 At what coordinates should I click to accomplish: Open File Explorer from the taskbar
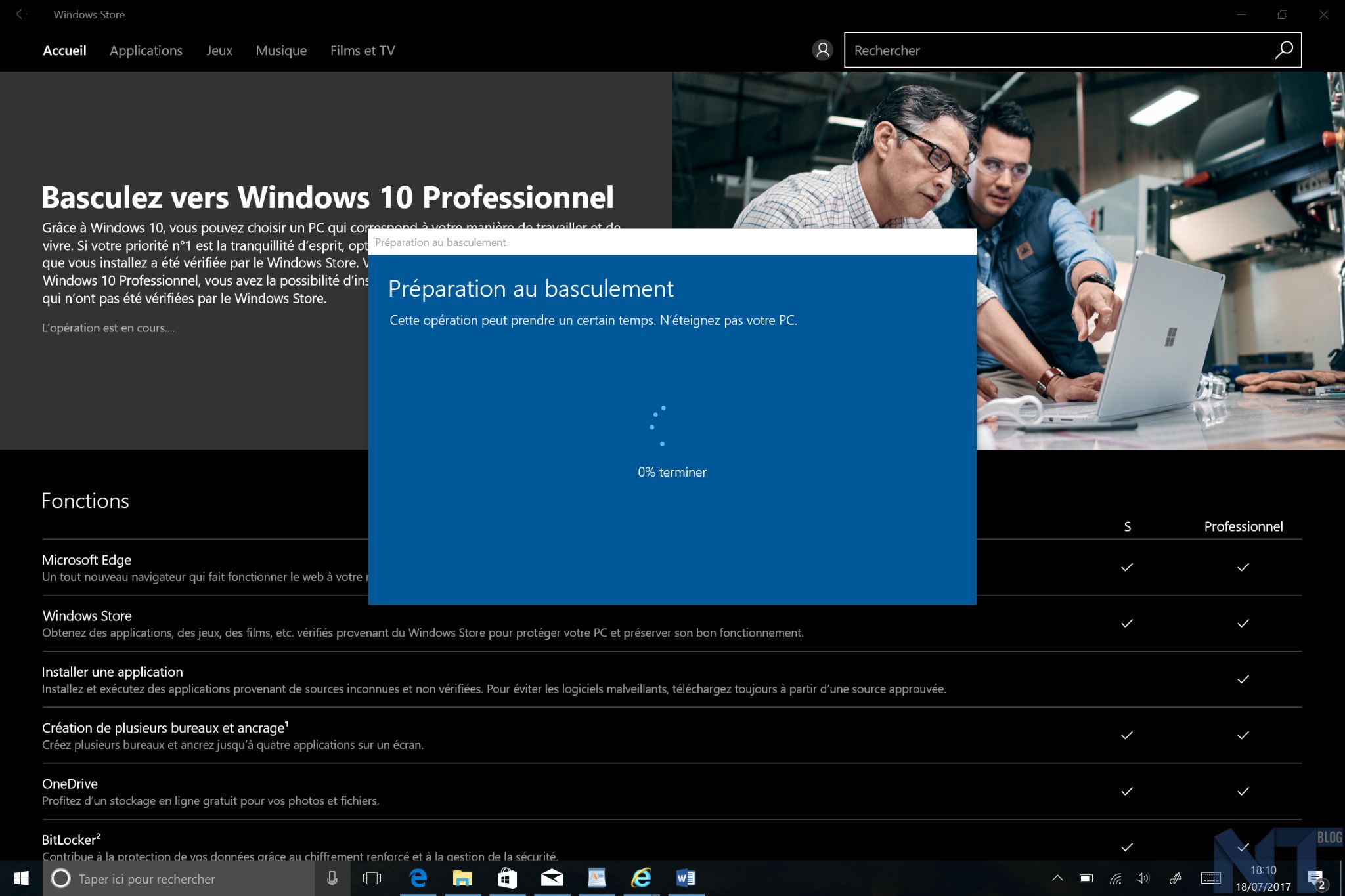[462, 878]
